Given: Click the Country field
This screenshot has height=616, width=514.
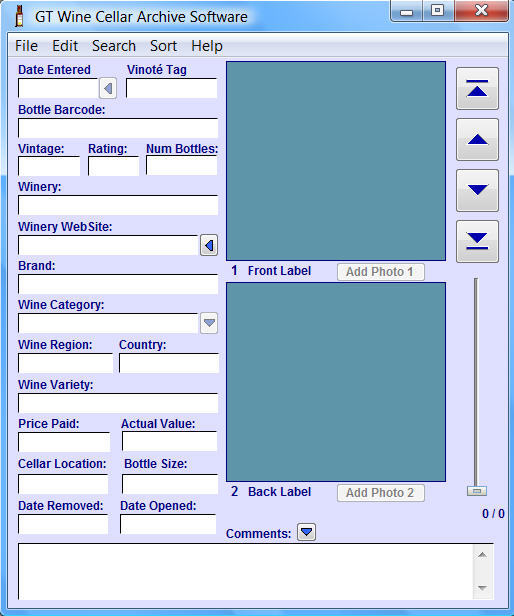Looking at the screenshot, I should coord(169,363).
